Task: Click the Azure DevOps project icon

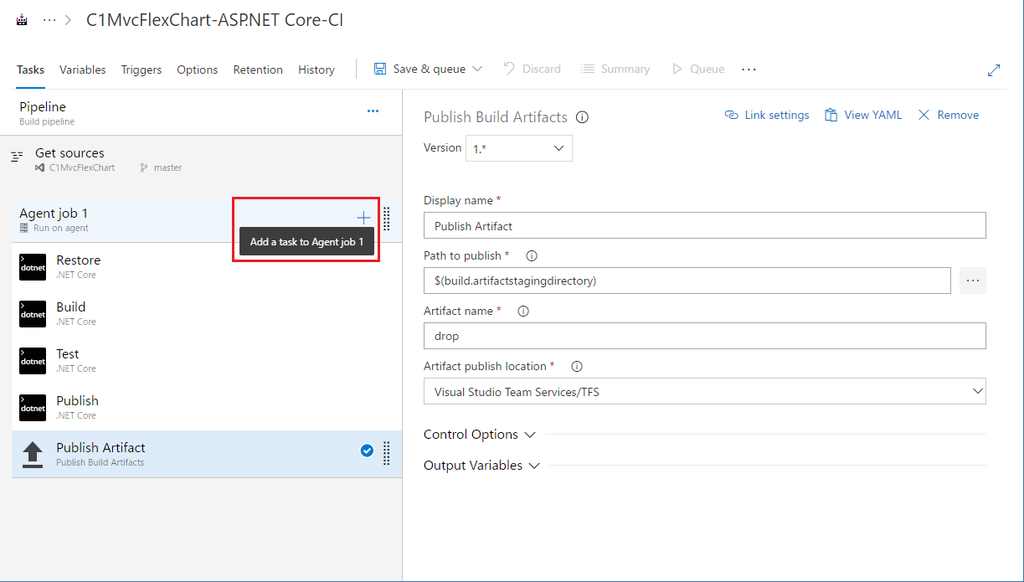Action: (x=22, y=20)
